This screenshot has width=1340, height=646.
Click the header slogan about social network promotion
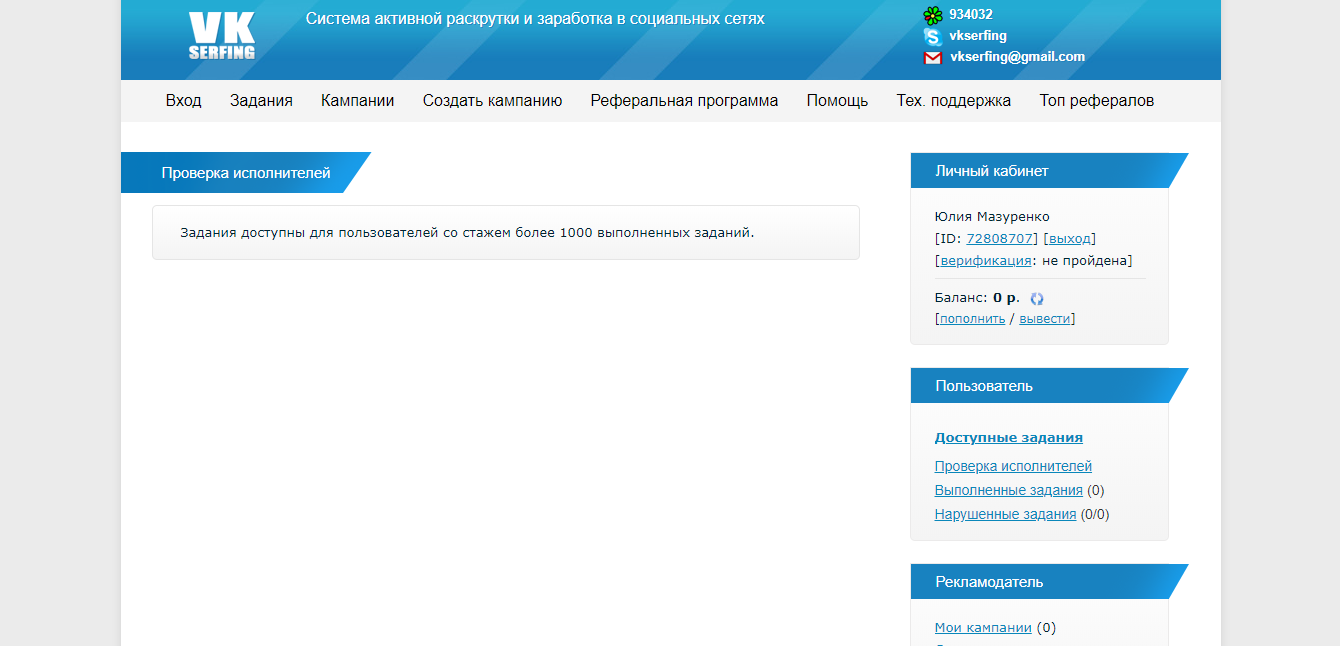click(535, 19)
